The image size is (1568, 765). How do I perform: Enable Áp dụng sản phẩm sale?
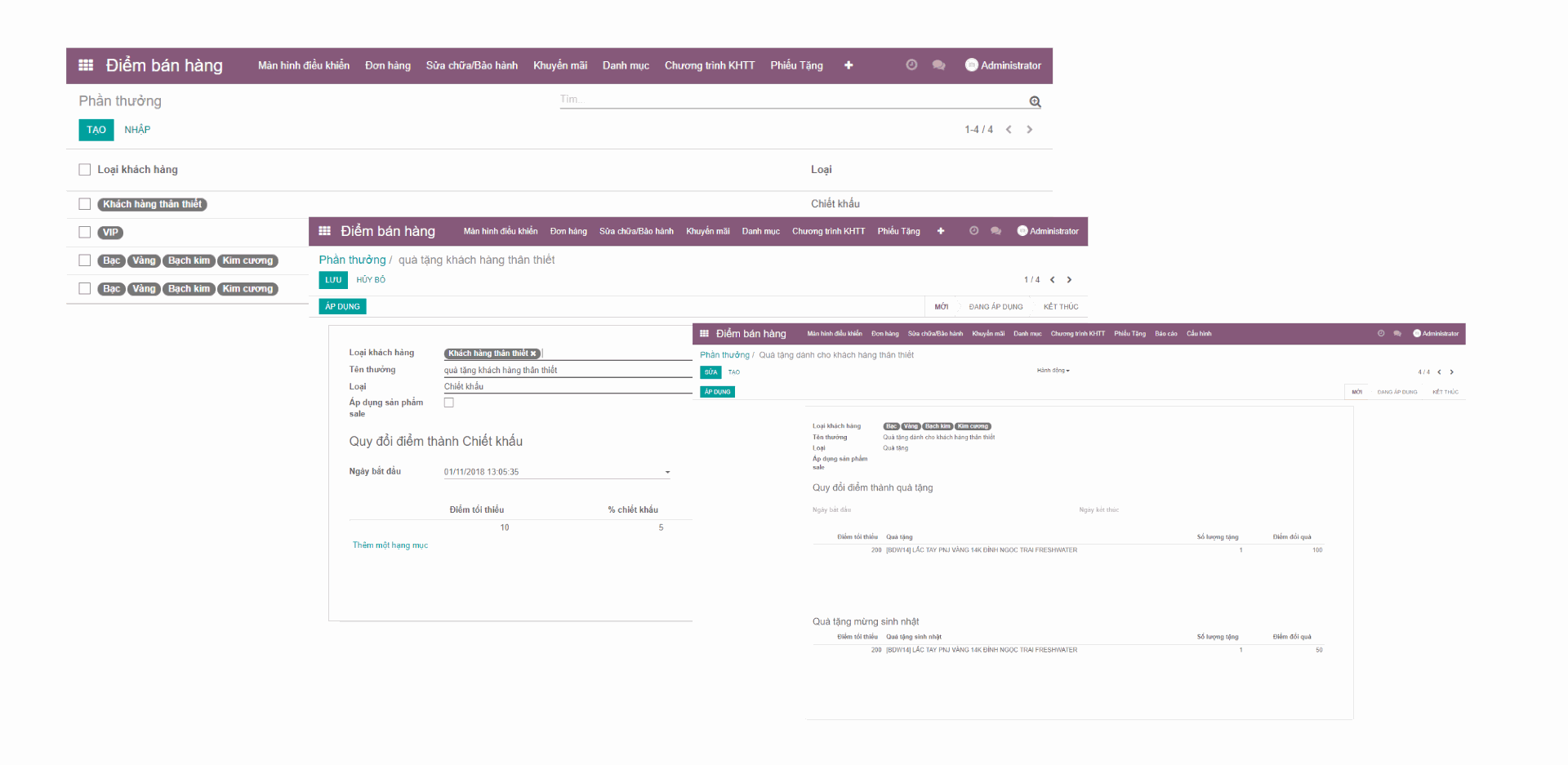click(448, 402)
